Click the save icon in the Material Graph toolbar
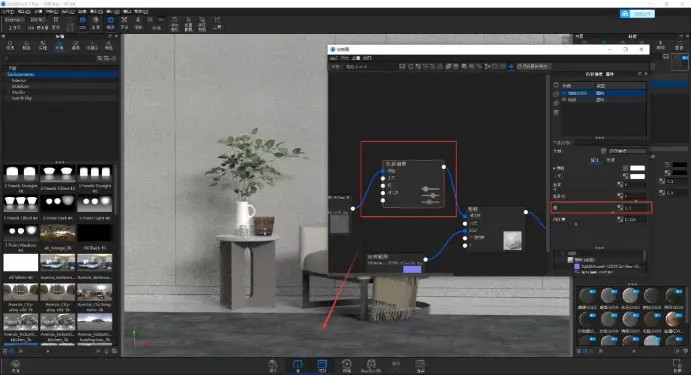 point(402,67)
